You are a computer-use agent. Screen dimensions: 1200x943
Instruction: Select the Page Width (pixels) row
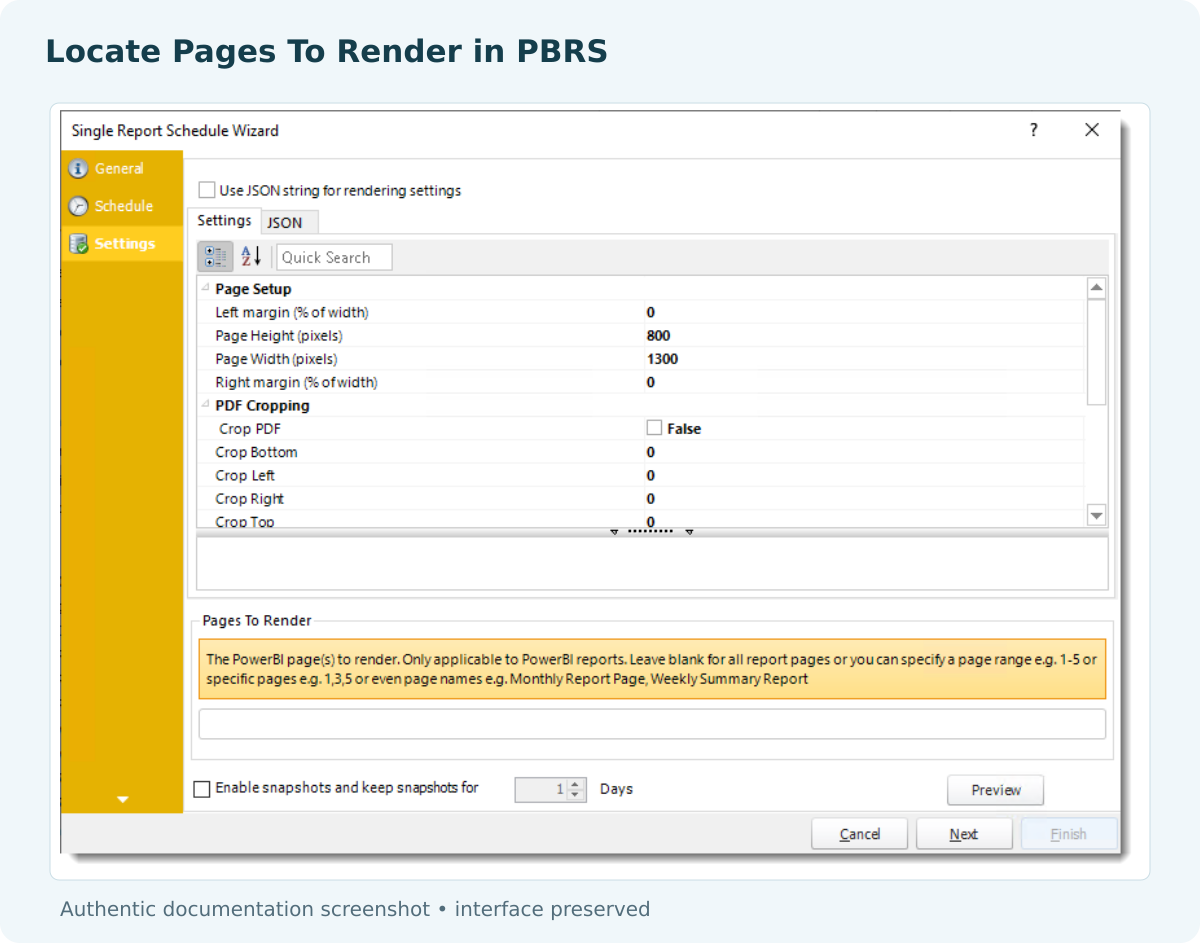[641, 359]
